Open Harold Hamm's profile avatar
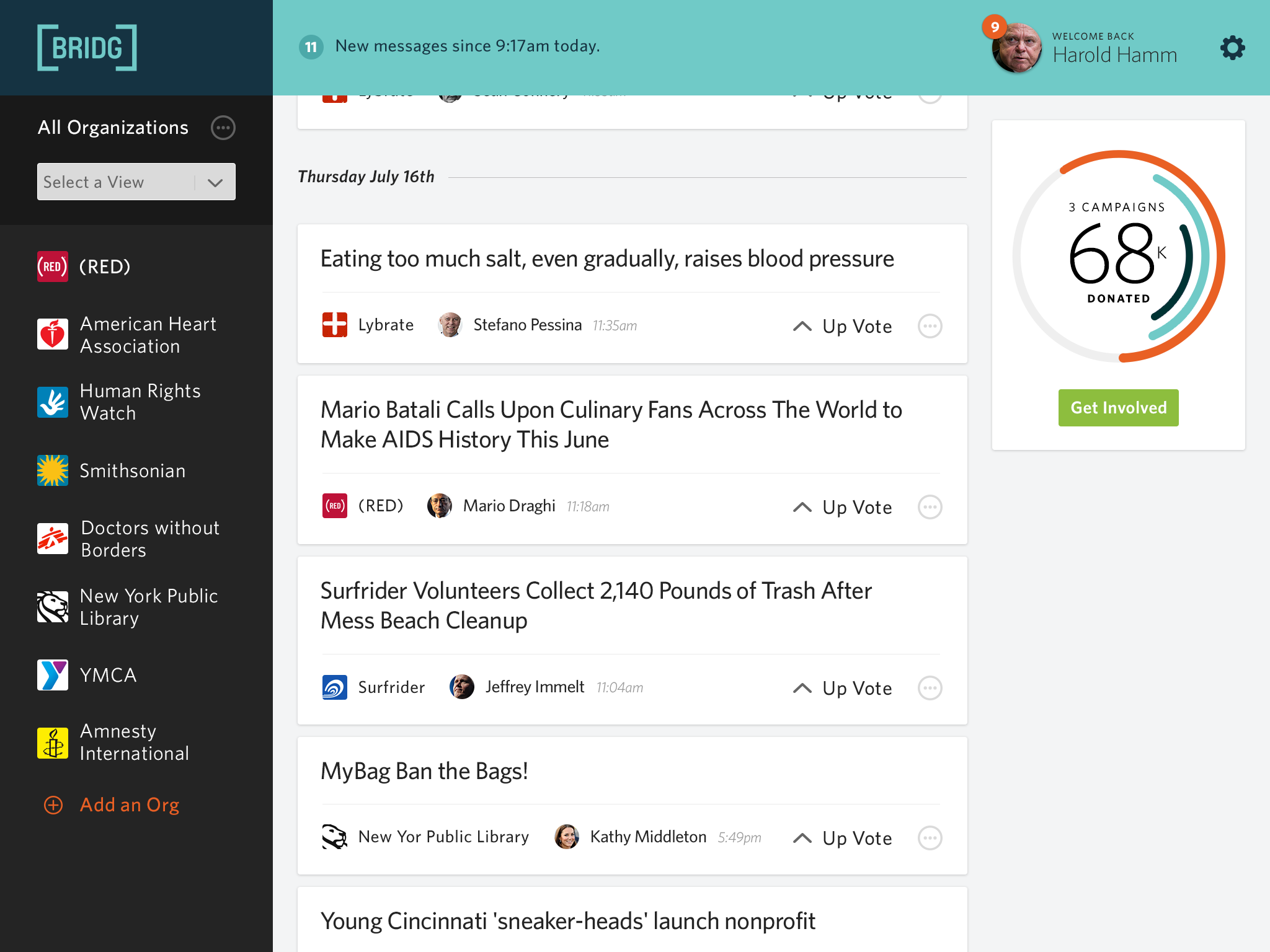1270x952 pixels. coord(1017,48)
